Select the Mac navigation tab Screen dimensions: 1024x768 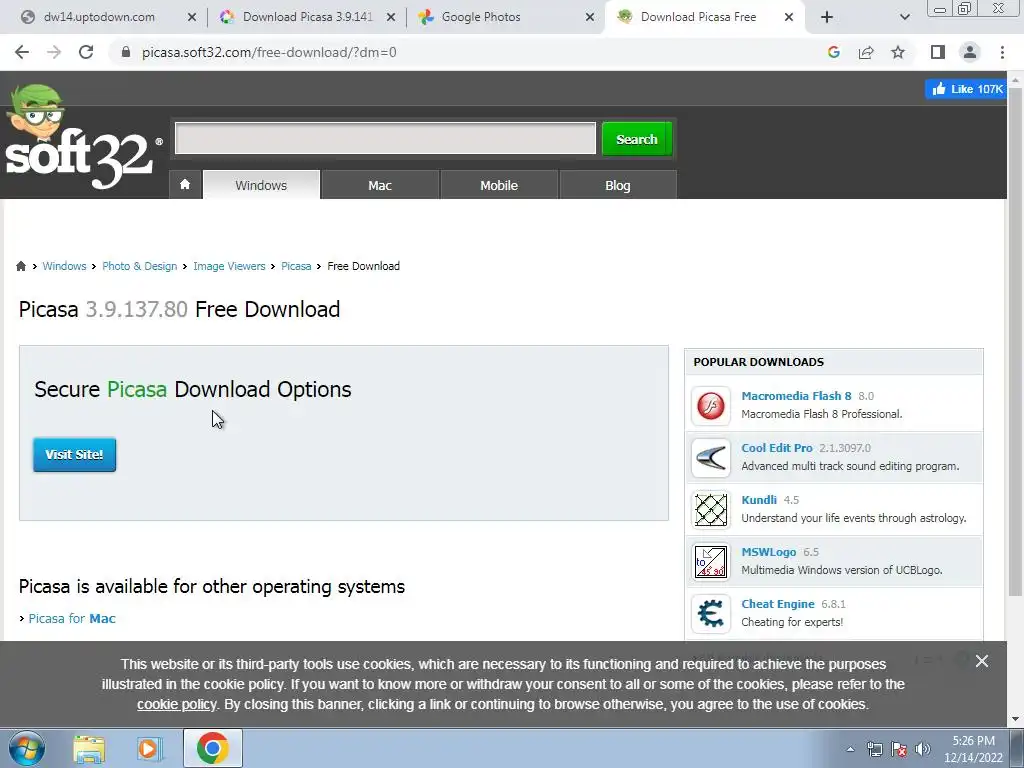tap(380, 185)
